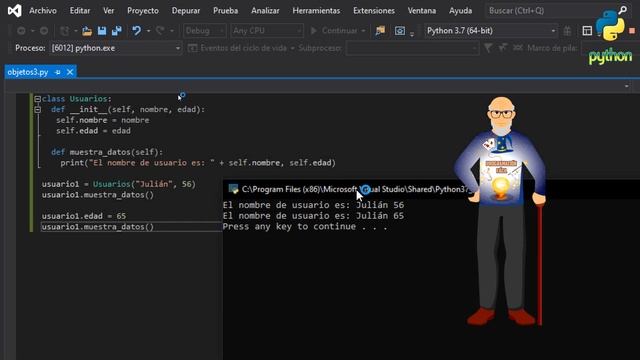The image size is (640, 360).
Task: Click 'Press any key to continue' console text
Action: [x=305, y=226]
